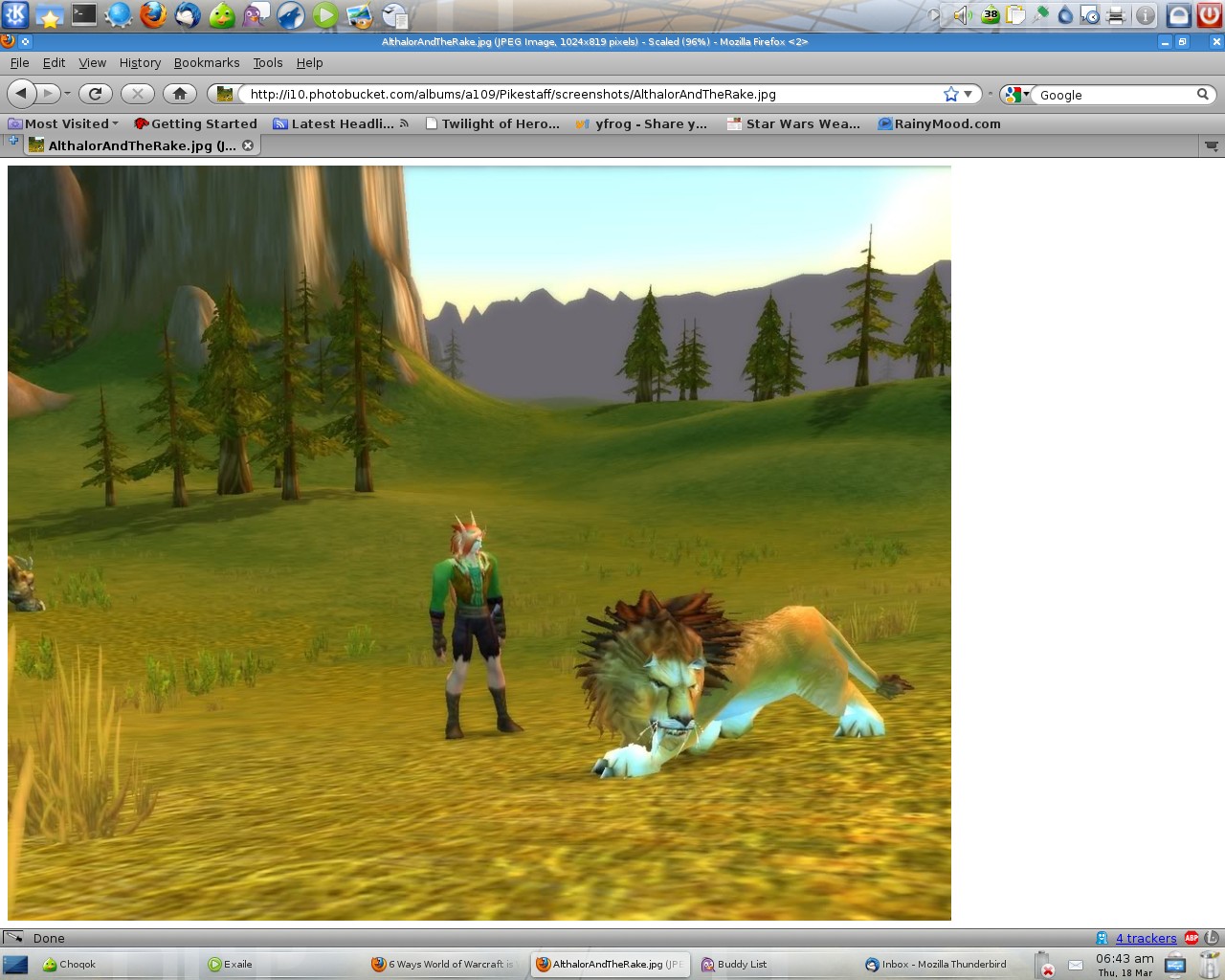Open the History menu

pos(140,62)
